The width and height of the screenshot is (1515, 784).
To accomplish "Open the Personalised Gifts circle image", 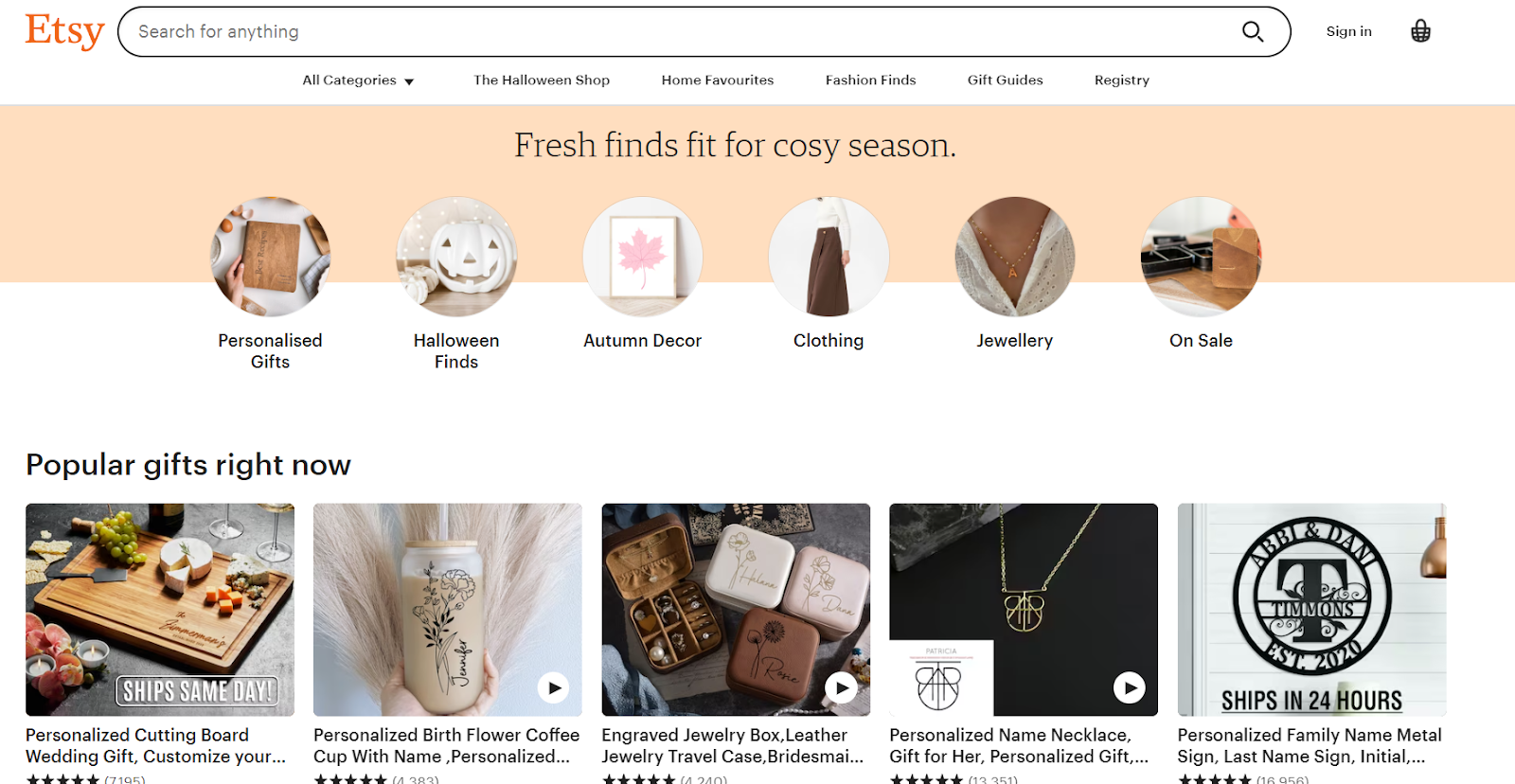I will click(x=270, y=257).
